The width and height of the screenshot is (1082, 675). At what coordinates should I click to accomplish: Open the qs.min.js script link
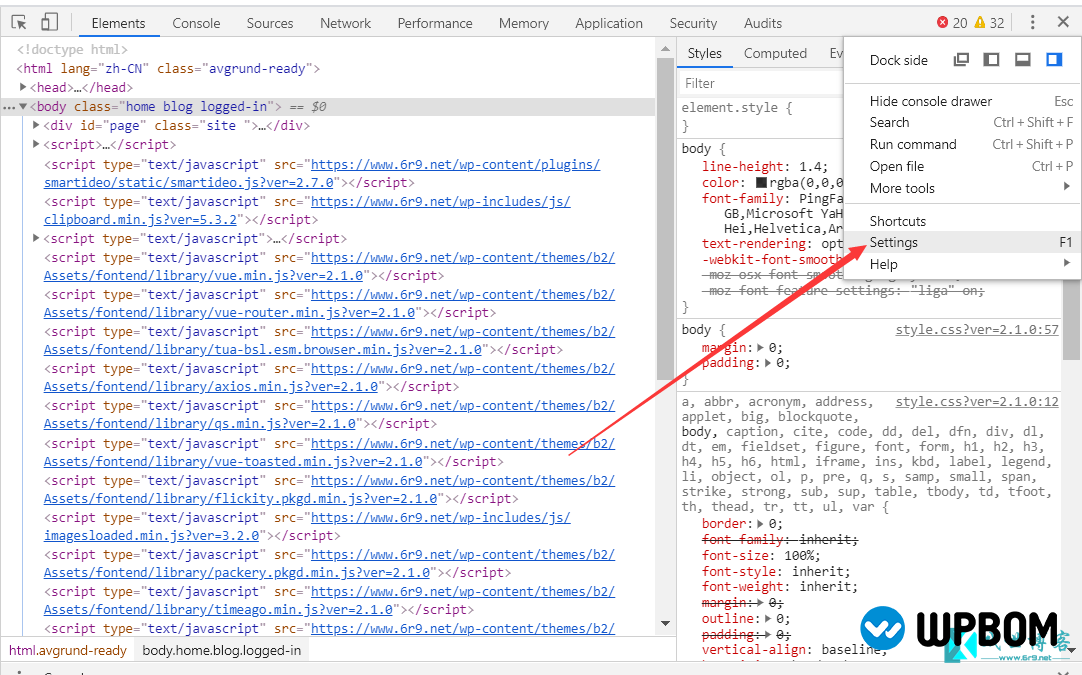(x=329, y=415)
